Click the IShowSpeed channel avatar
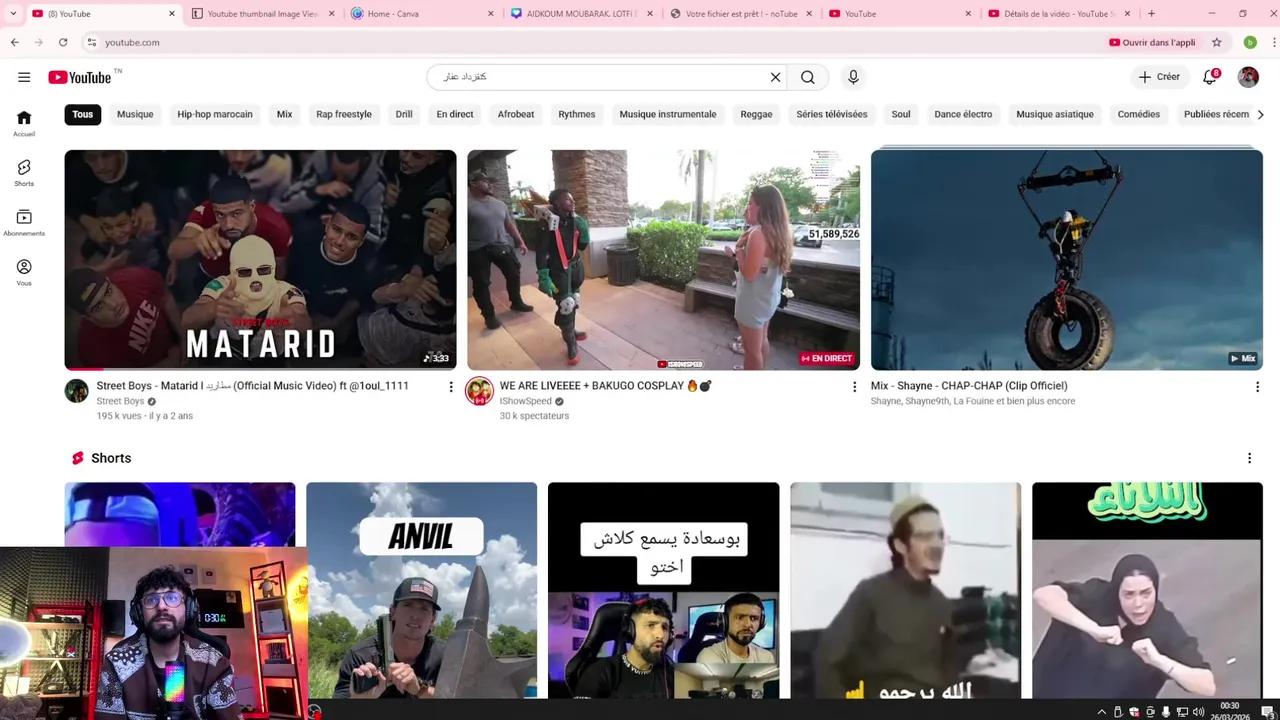This screenshot has height=720, width=1280. (x=480, y=391)
